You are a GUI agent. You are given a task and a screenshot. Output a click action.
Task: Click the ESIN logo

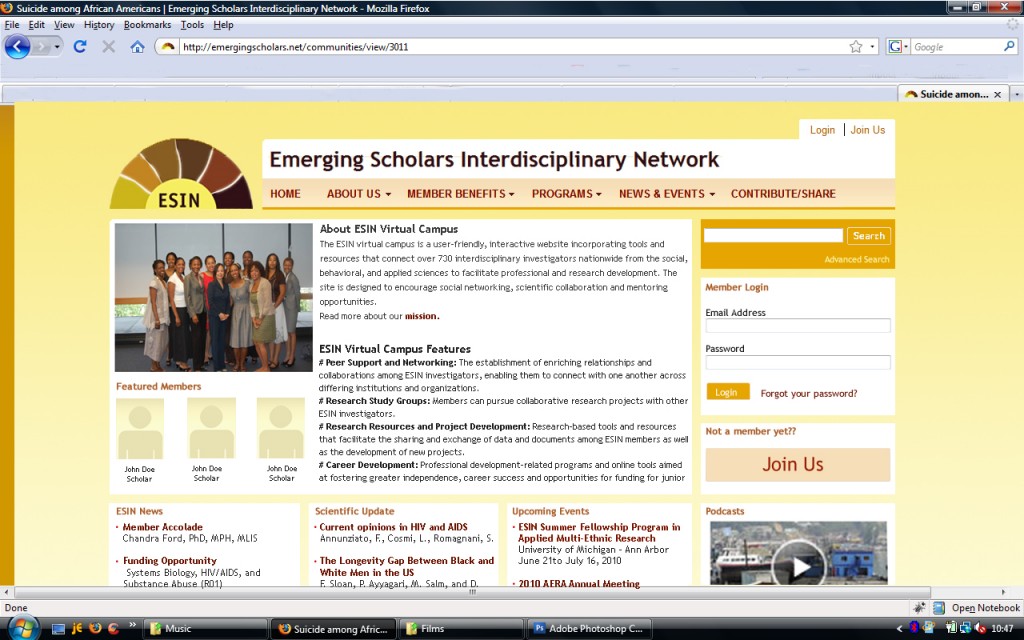click(x=181, y=174)
